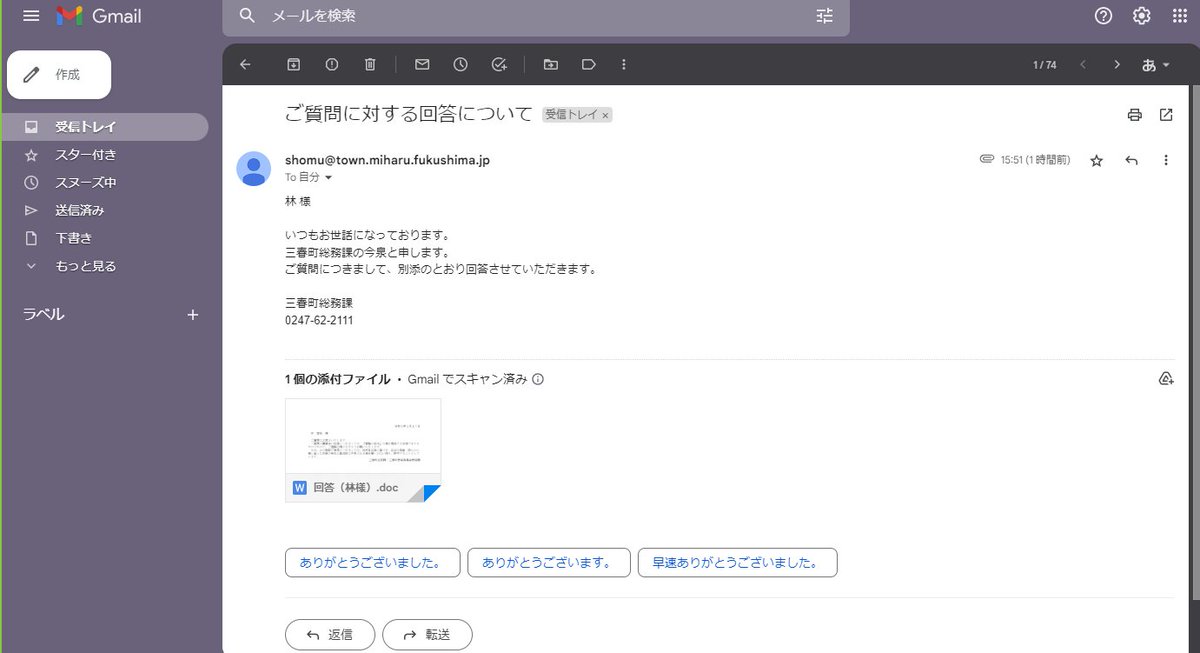Snooze this email with clock icon
The height and width of the screenshot is (653, 1200).
coord(460,64)
